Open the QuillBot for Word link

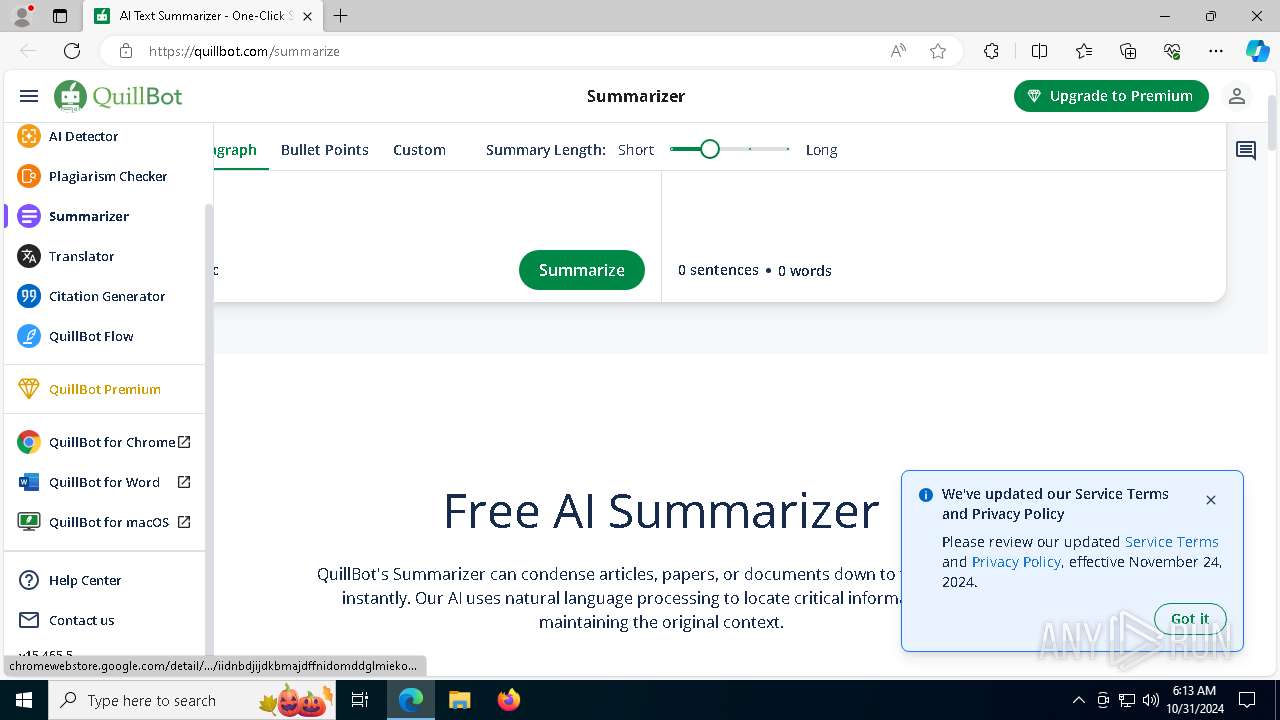click(x=104, y=482)
